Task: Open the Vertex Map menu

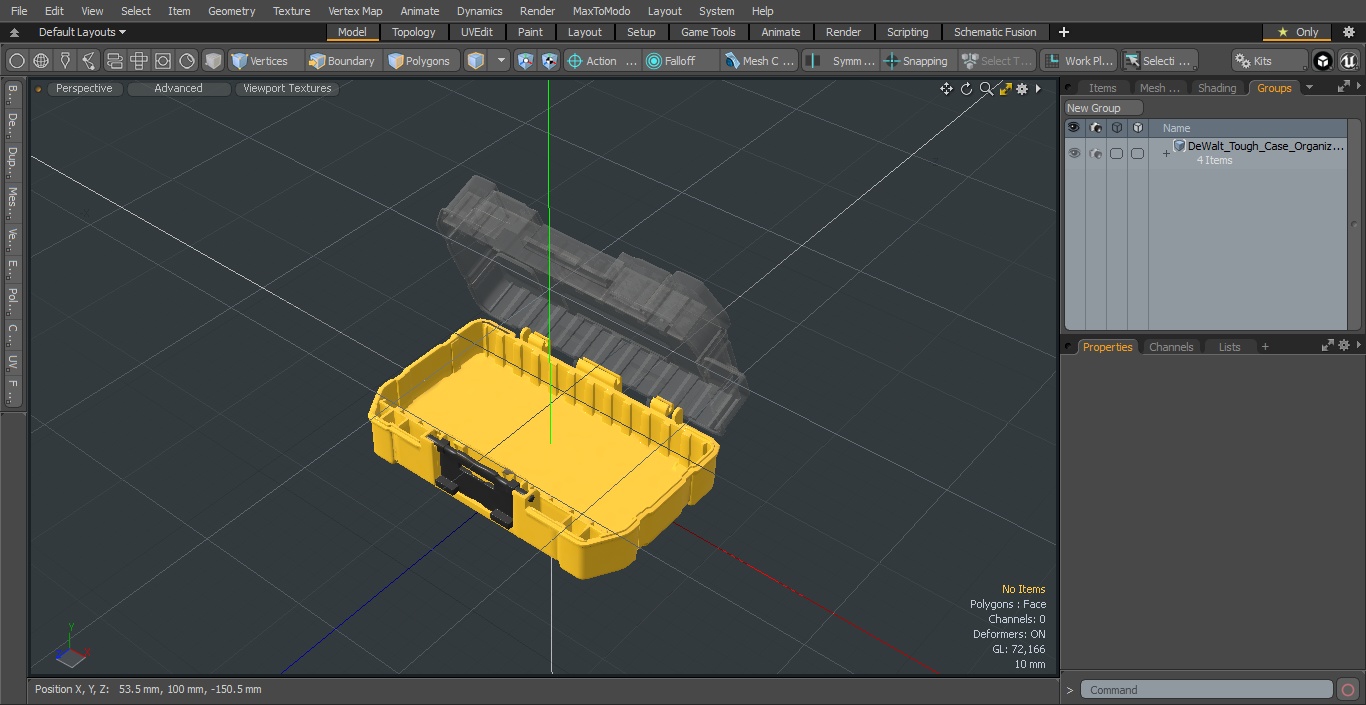Action: [x=355, y=11]
